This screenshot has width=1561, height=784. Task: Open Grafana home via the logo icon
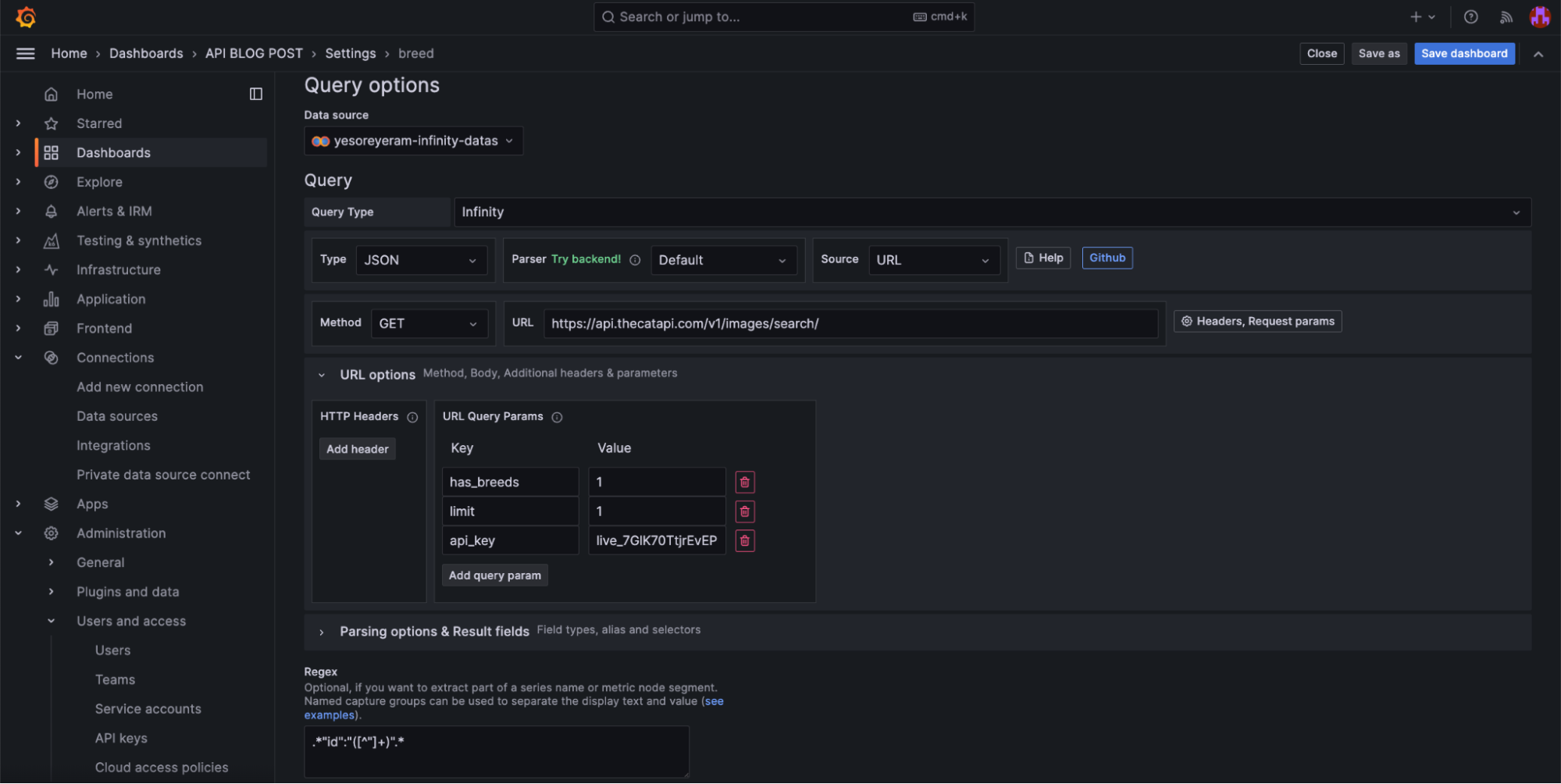pyautogui.click(x=25, y=16)
